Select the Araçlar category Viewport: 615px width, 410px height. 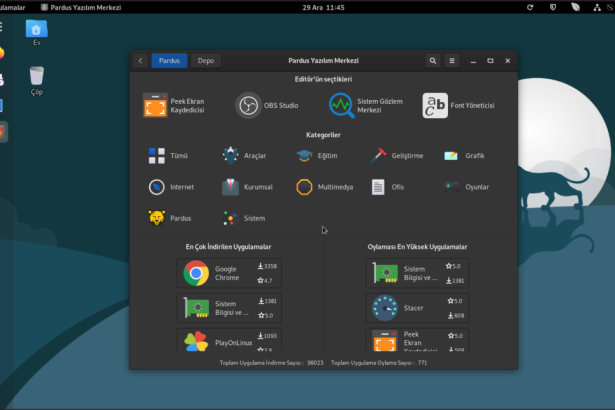click(x=244, y=156)
